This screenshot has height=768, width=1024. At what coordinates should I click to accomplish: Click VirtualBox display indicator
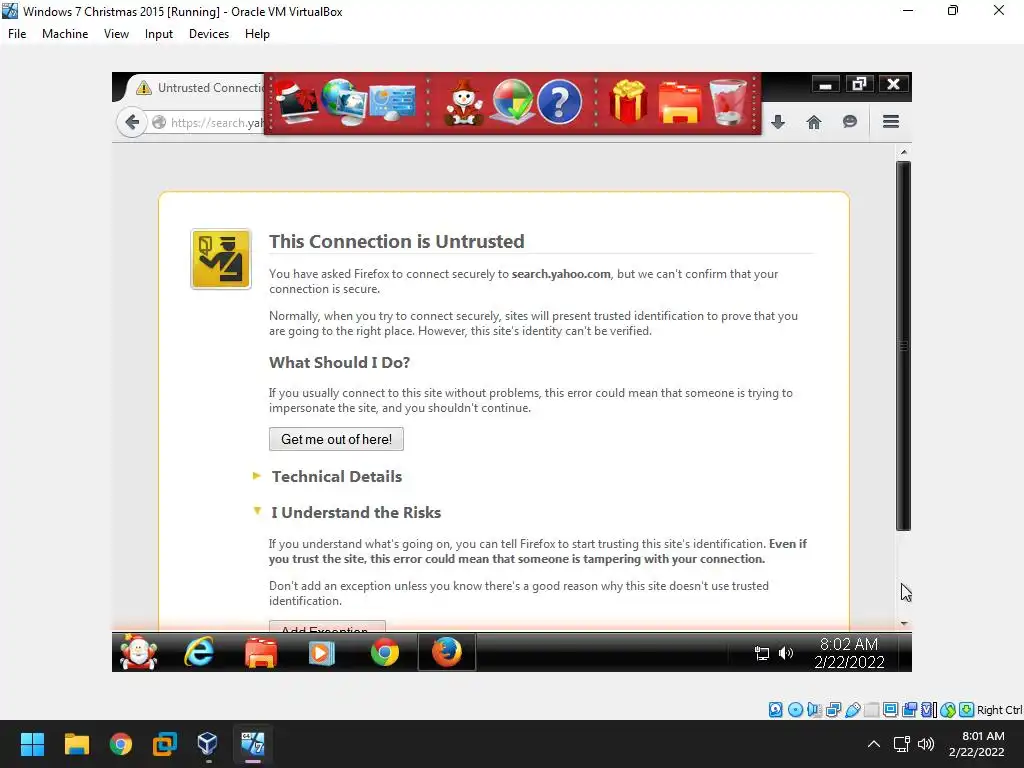(x=890, y=710)
